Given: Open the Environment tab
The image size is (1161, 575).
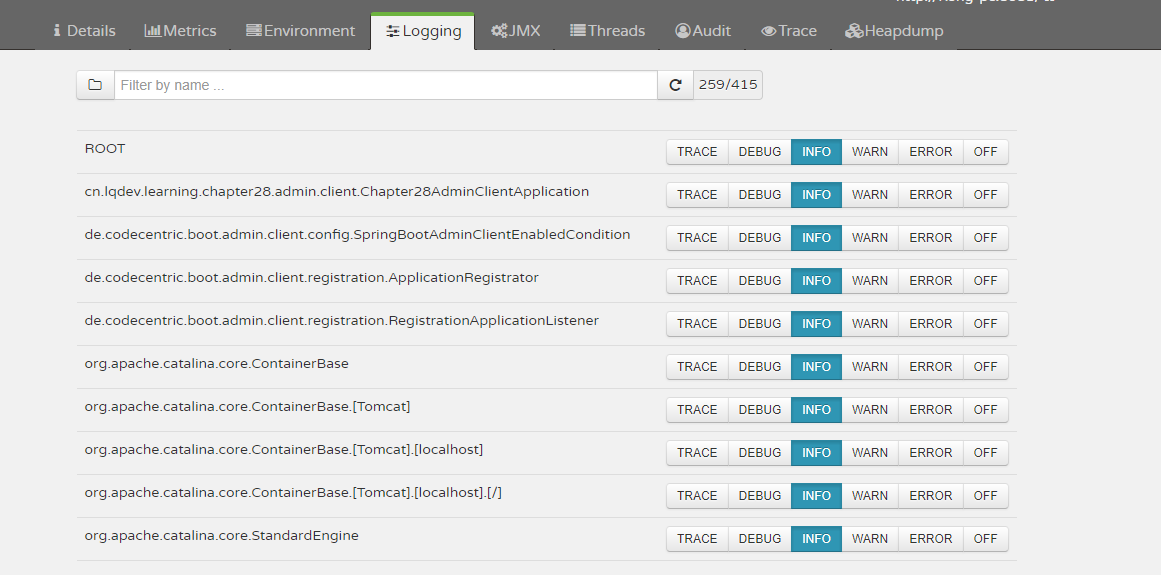Looking at the screenshot, I should click(x=301, y=31).
